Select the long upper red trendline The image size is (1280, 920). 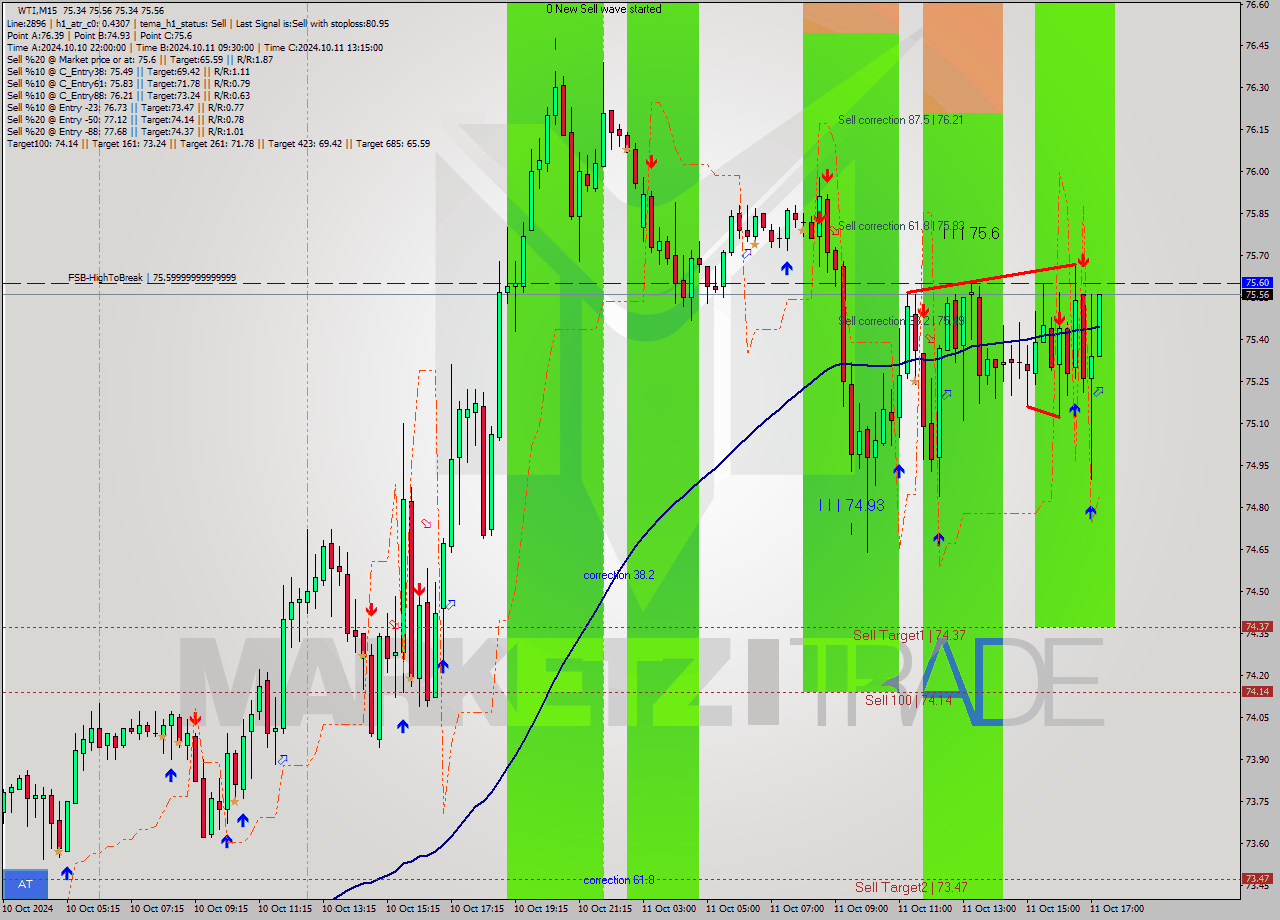pyautogui.click(x=992, y=278)
